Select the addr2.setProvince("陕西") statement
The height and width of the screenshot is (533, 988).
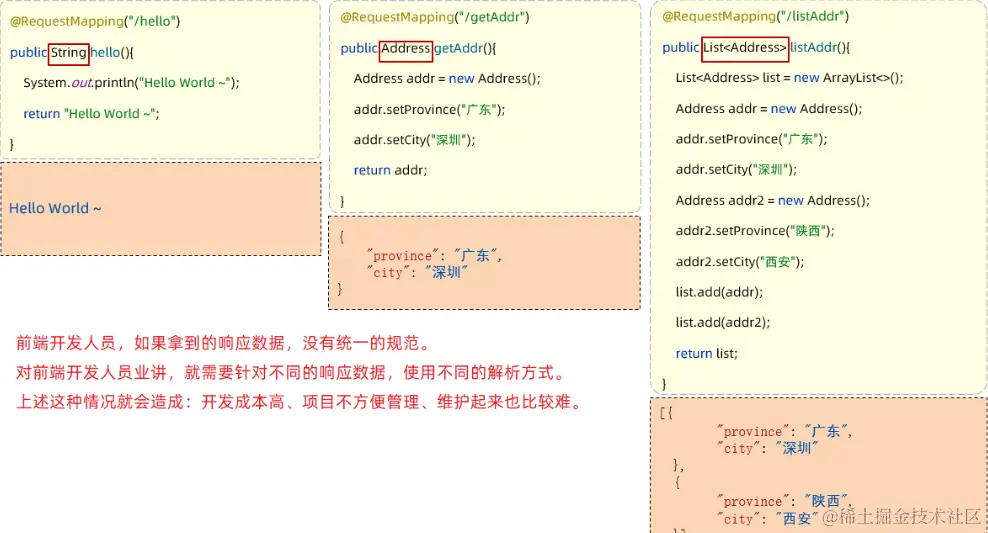pyautogui.click(x=755, y=231)
